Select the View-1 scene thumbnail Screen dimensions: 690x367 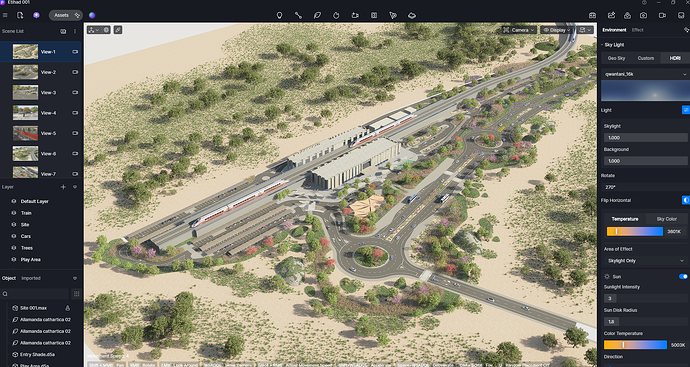(x=25, y=51)
